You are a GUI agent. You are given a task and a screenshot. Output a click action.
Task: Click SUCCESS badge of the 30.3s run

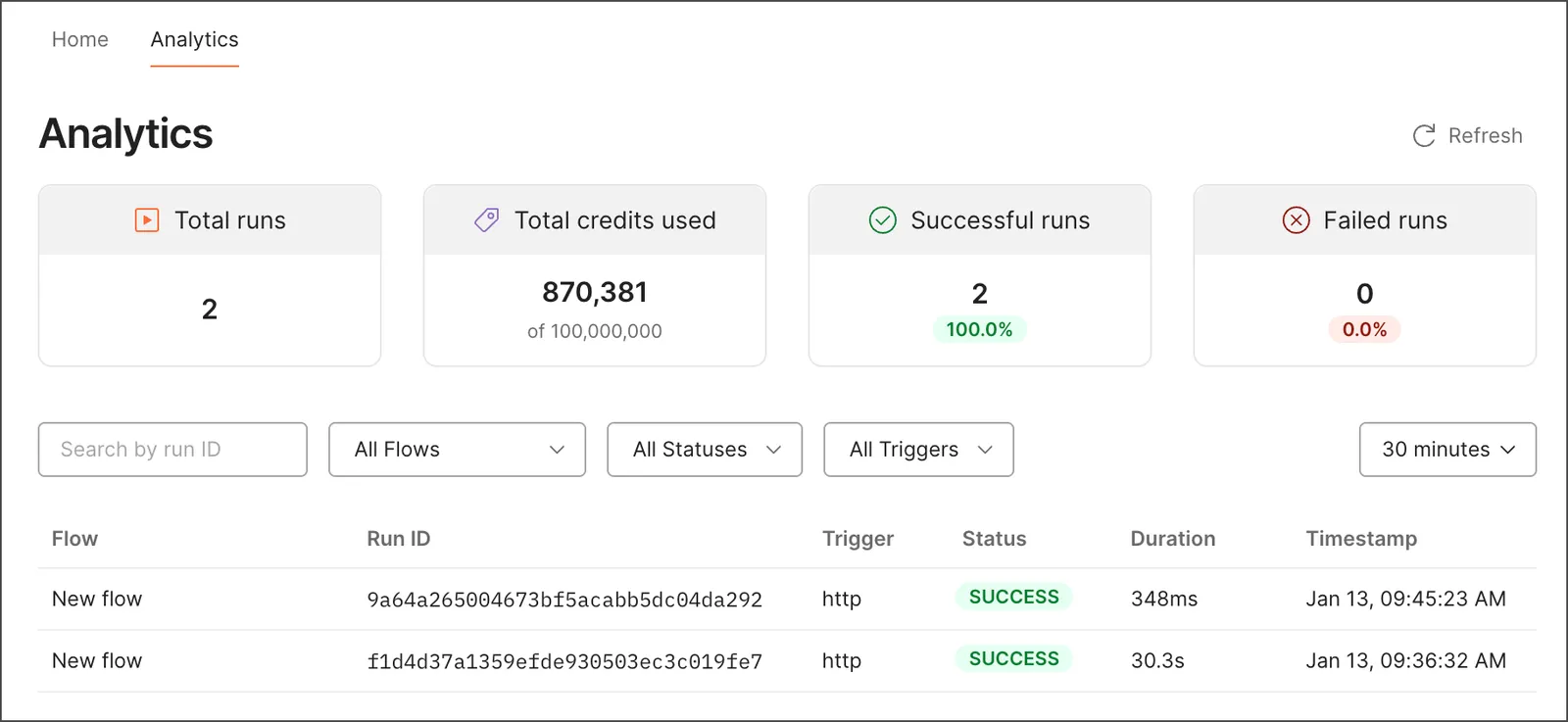(1014, 658)
